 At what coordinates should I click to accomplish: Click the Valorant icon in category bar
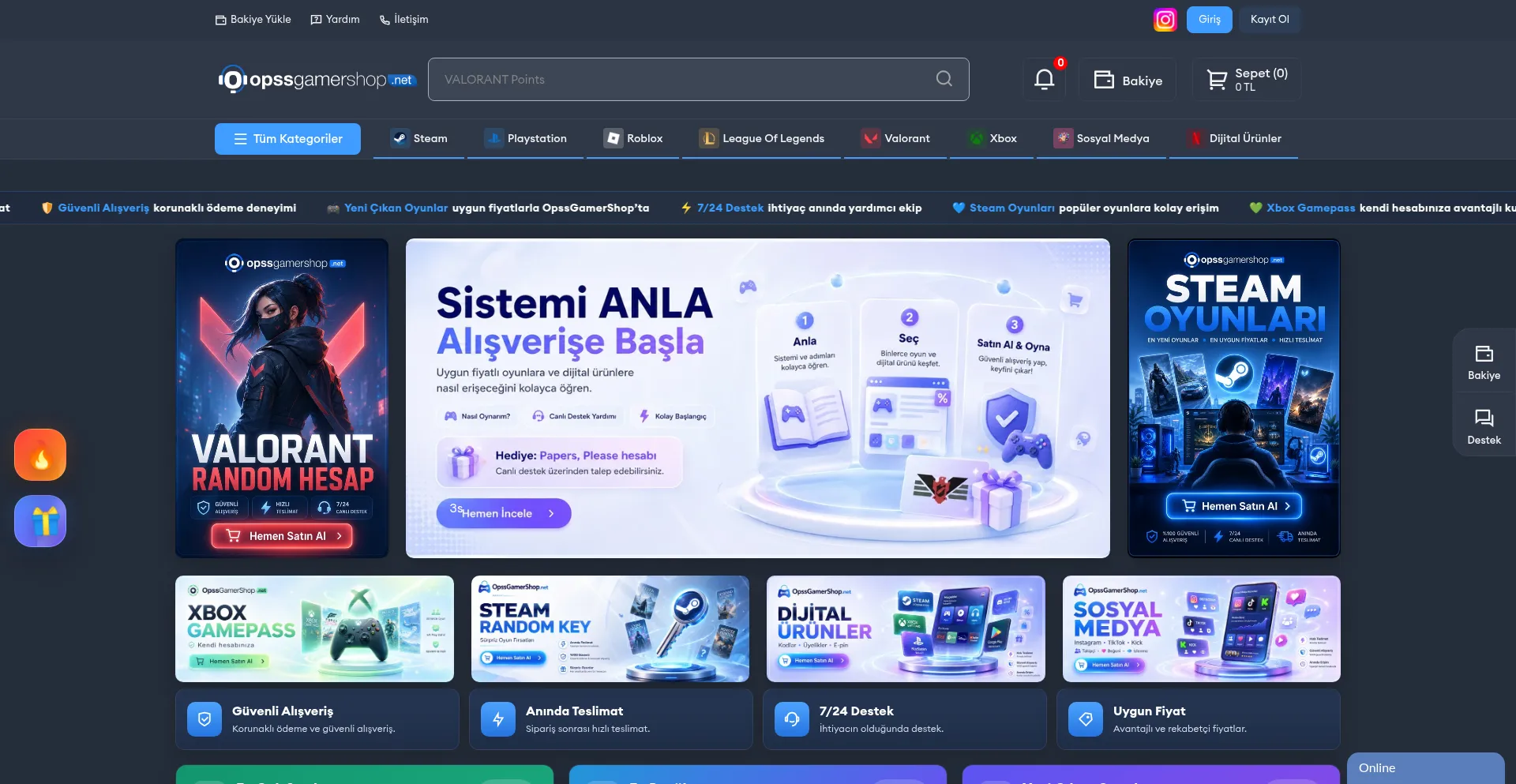pos(871,138)
